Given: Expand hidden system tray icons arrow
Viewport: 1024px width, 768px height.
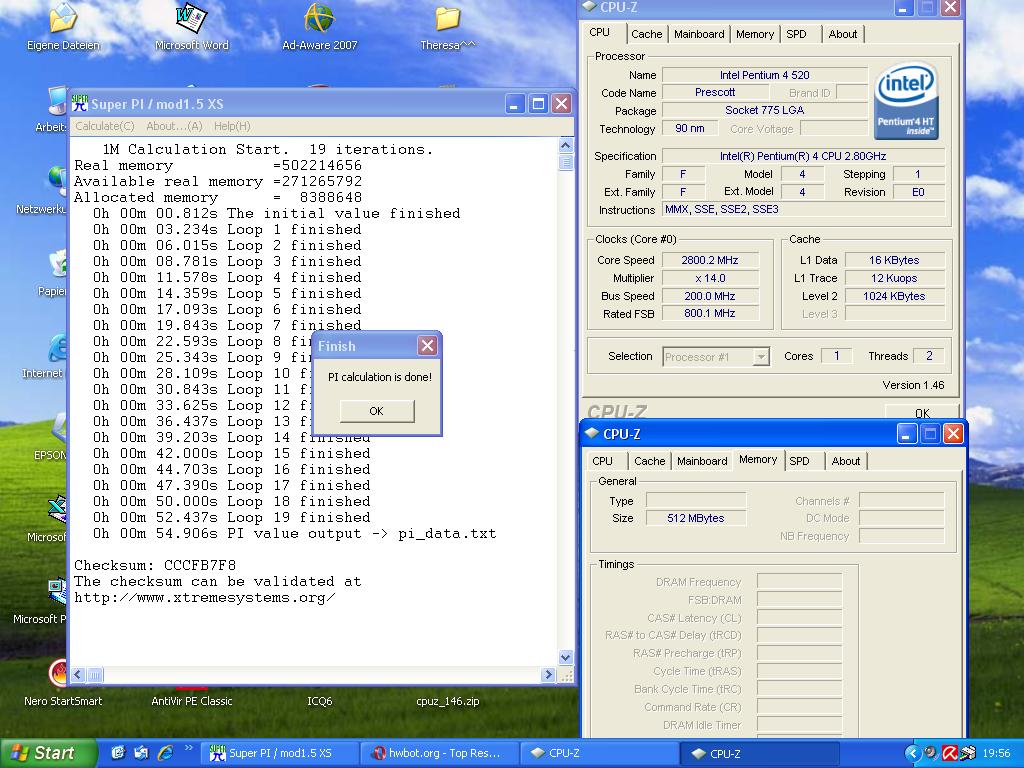Looking at the screenshot, I should [912, 753].
